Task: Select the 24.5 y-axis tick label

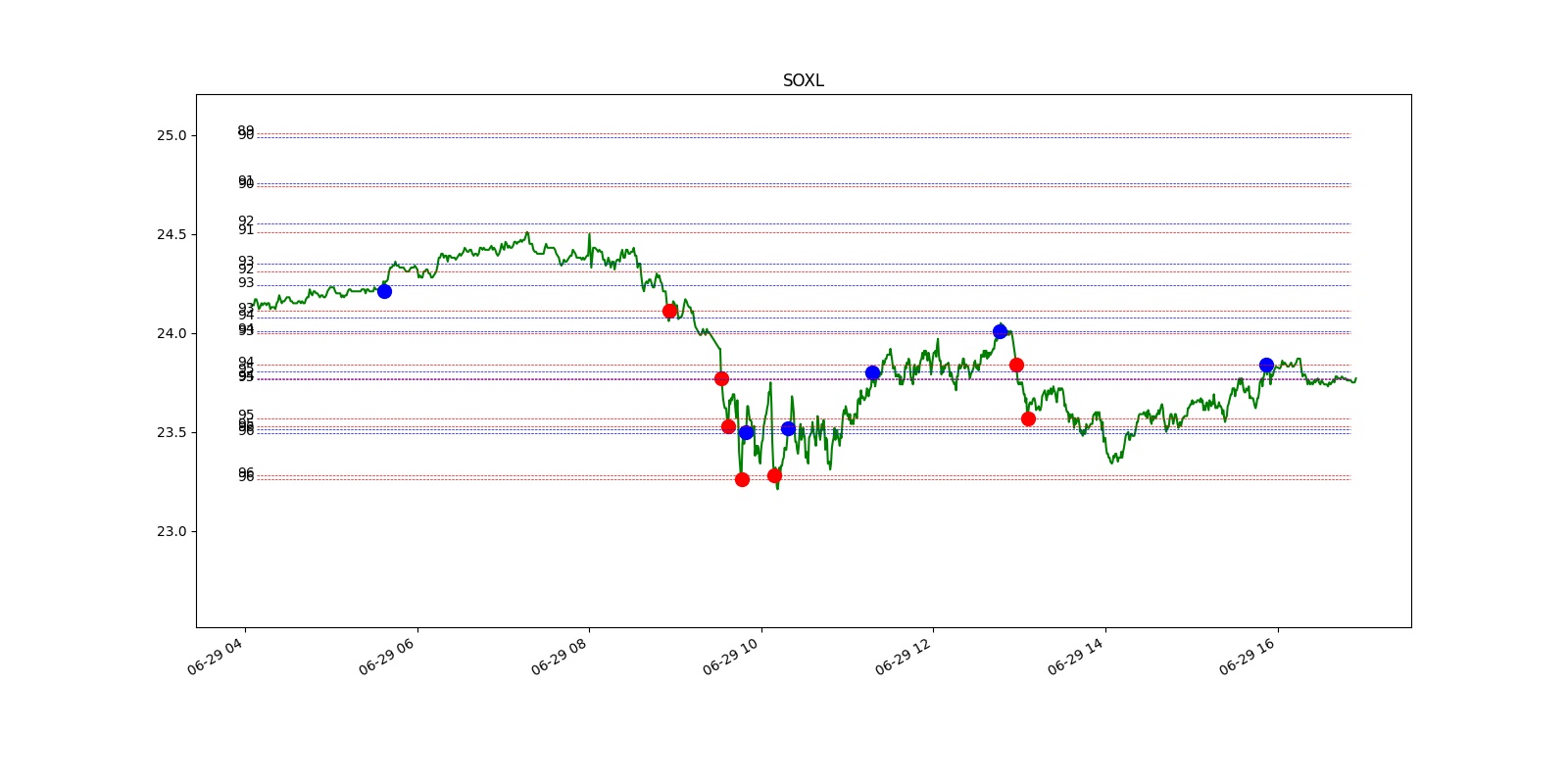Action: pos(171,234)
